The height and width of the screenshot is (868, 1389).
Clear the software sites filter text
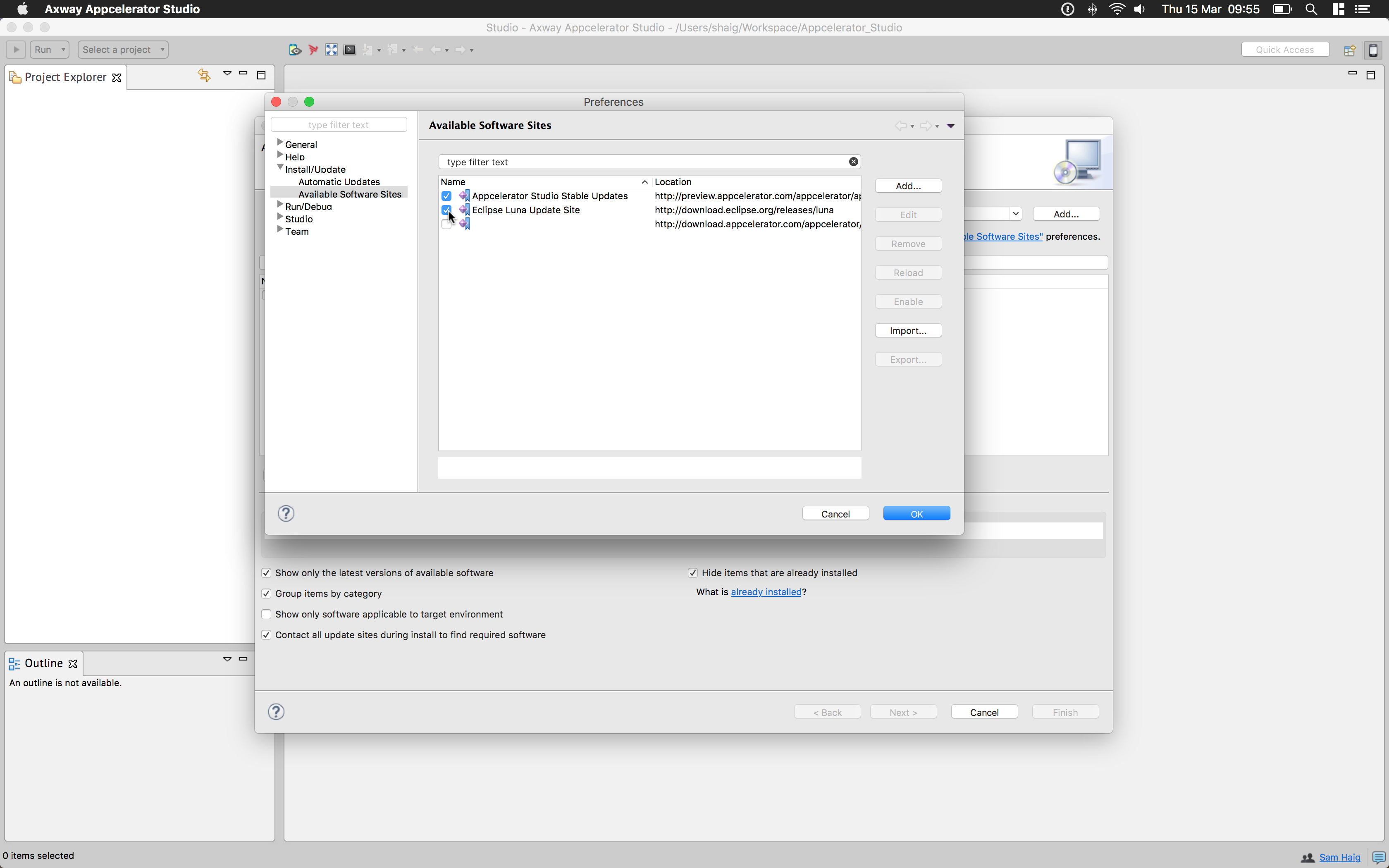tap(854, 162)
